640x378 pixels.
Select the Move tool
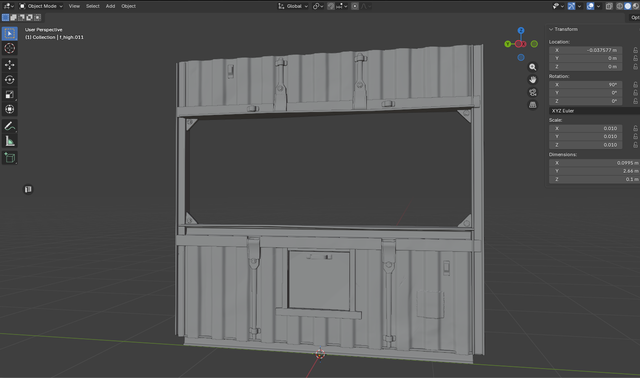point(9,64)
